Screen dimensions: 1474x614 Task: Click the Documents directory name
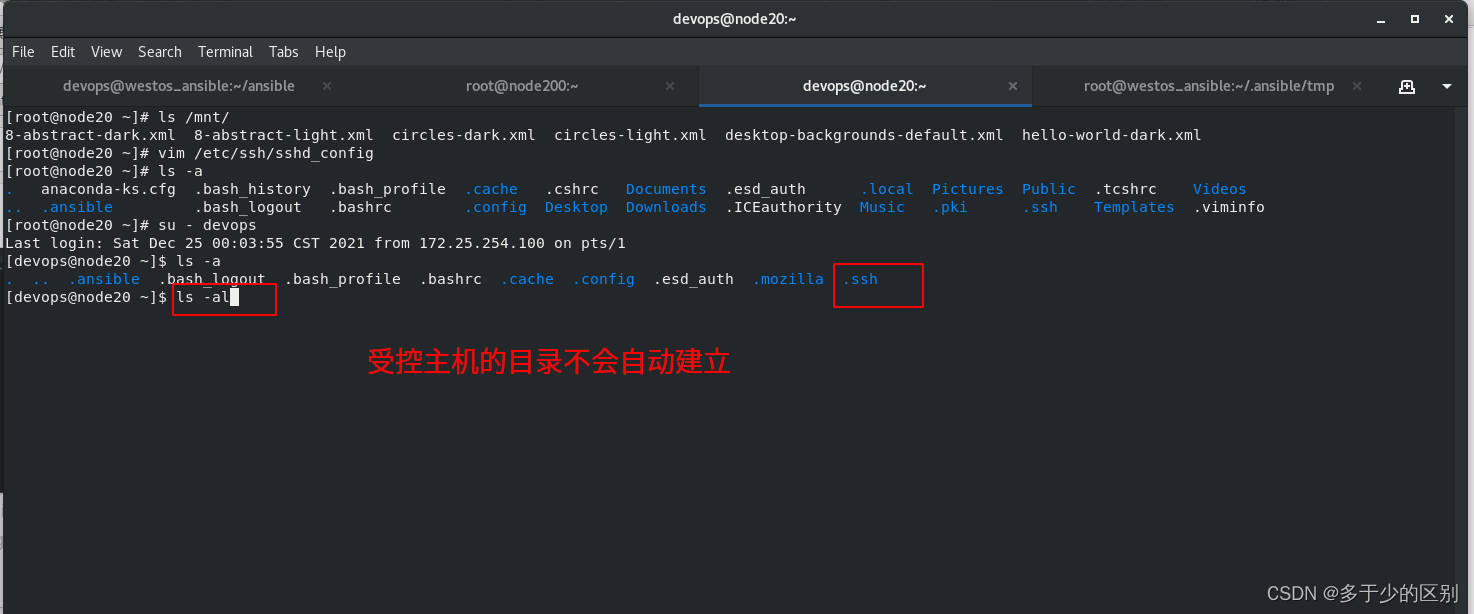666,189
